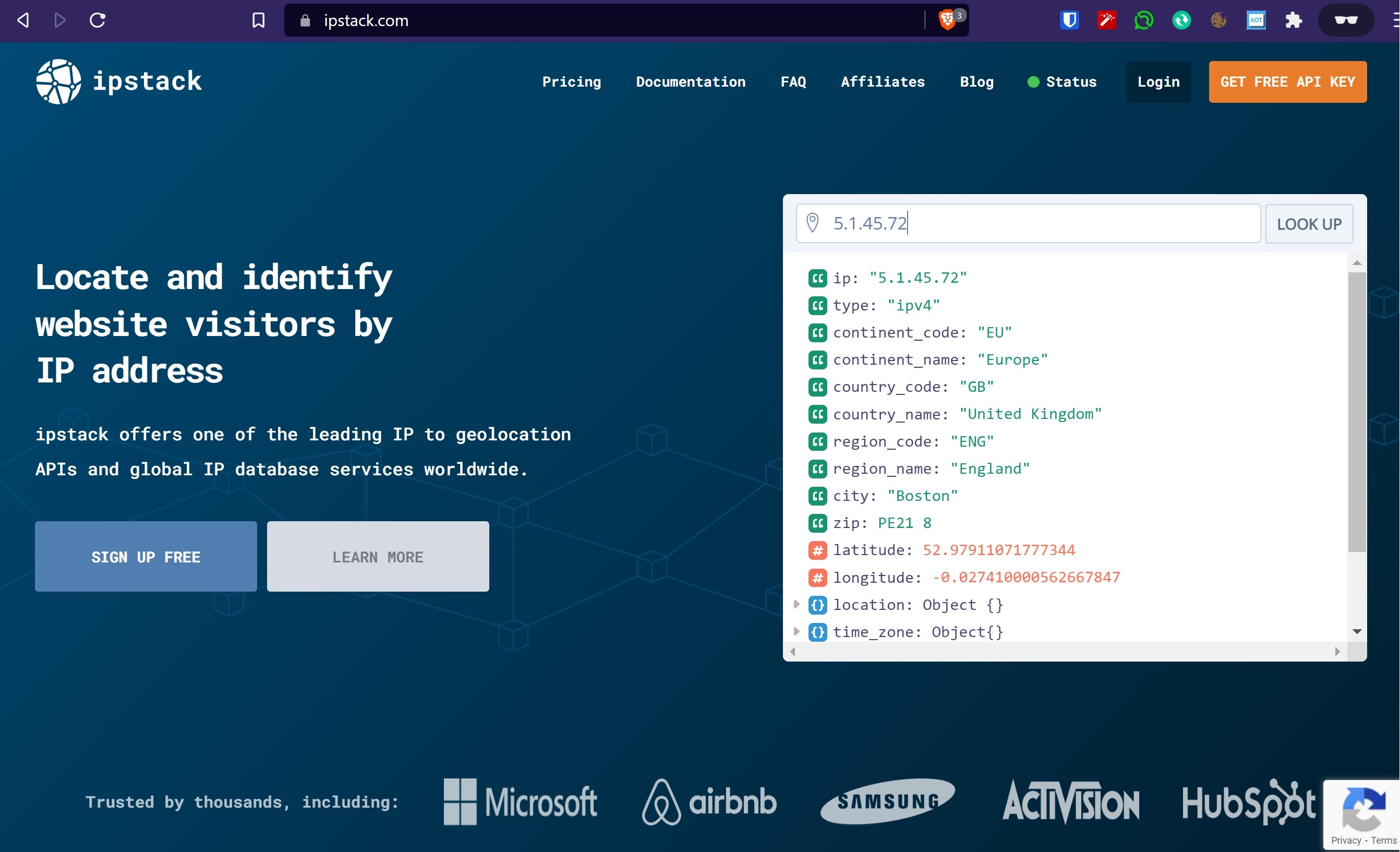Click the "Boston" city value
Screen dimensions: 1400x852
point(922,496)
